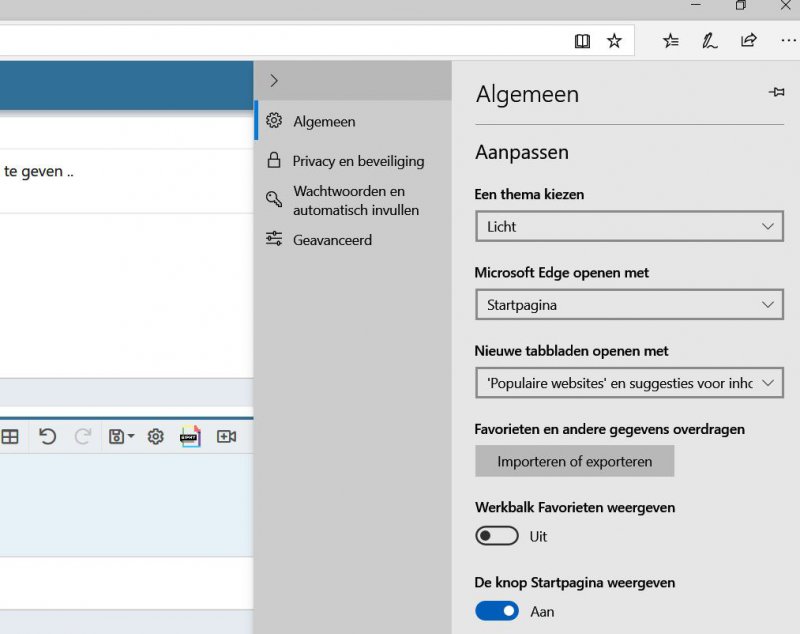Viewport: 800px width, 634px height.
Task: Minimize the Edge browser window
Action: [x=696, y=5]
